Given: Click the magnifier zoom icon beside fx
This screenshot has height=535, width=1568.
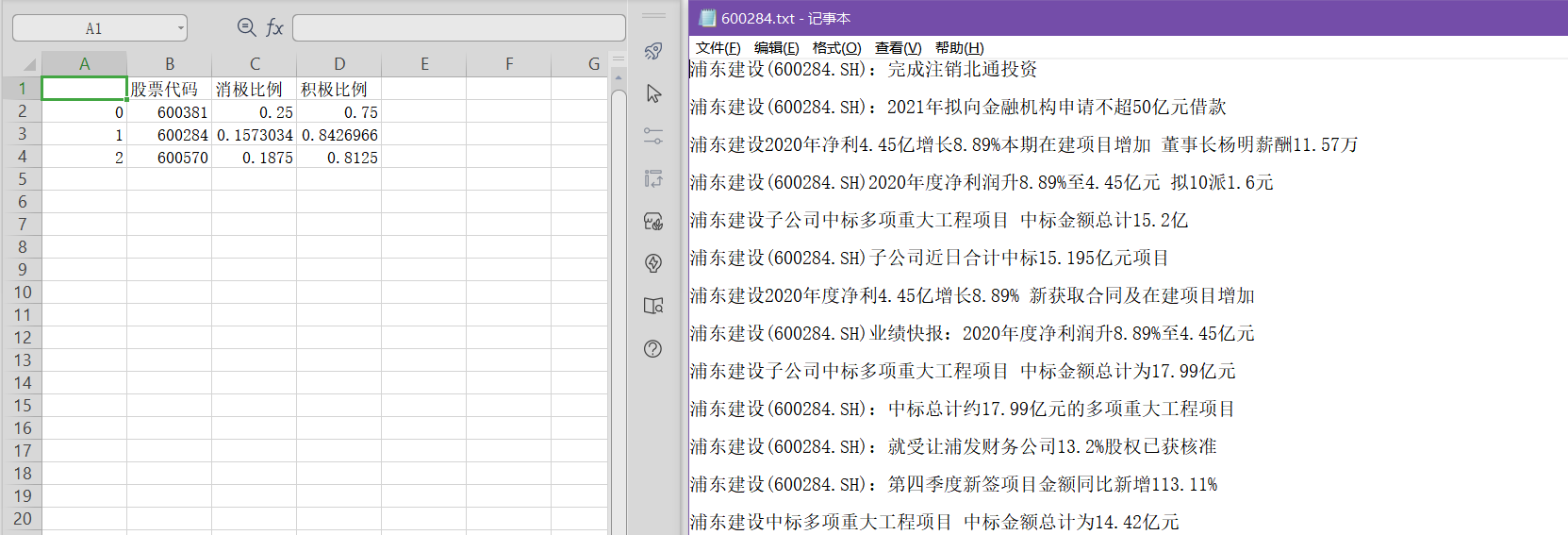Looking at the screenshot, I should [246, 27].
